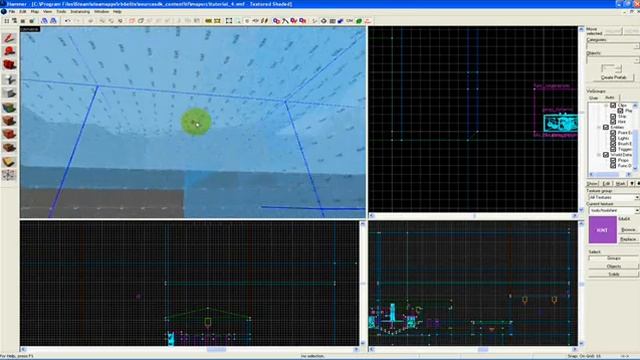Viewport: 640px width, 360px height.
Task: Collapse the Entities visgroup tree node
Action: click(599, 127)
